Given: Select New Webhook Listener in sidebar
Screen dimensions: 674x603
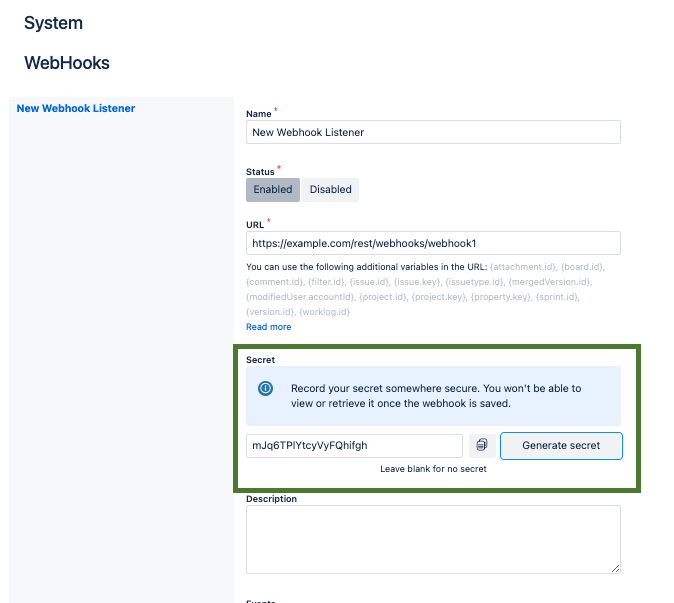Looking at the screenshot, I should point(76,108).
